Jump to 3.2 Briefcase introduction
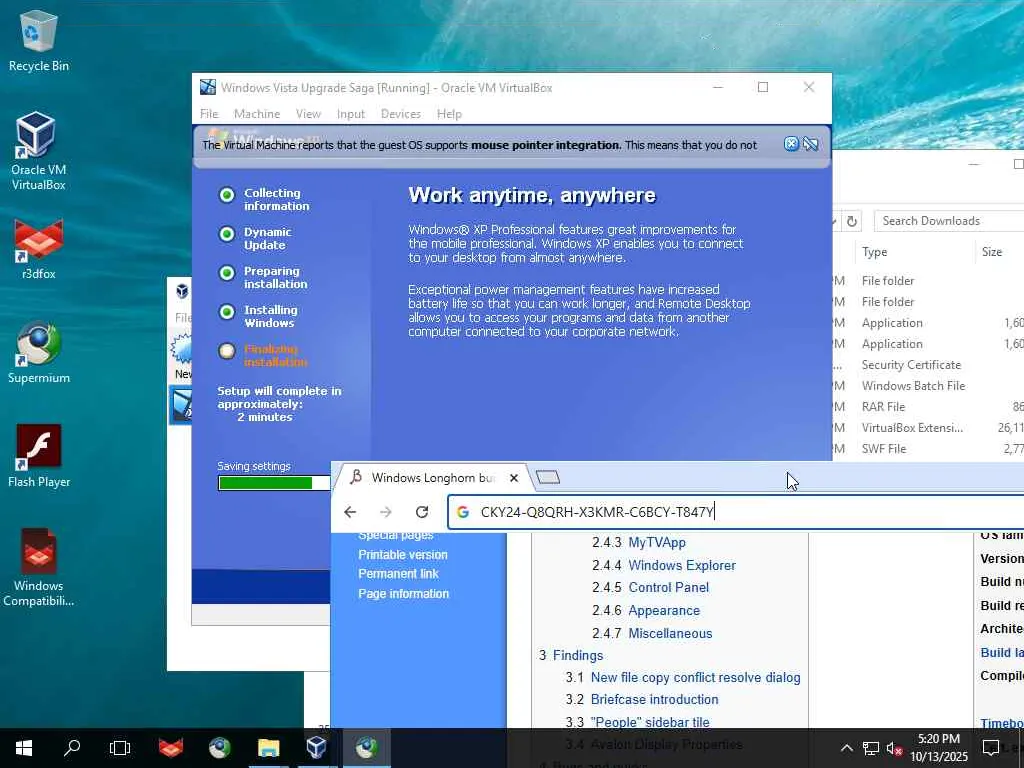This screenshot has height=768, width=1024. coord(654,699)
